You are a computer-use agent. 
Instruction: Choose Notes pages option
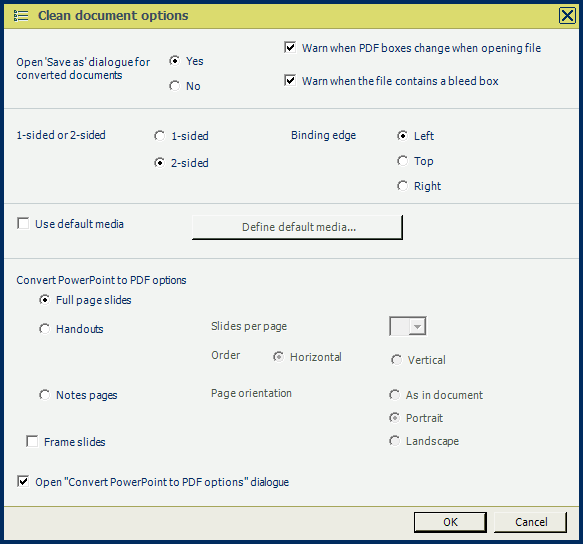[45, 395]
